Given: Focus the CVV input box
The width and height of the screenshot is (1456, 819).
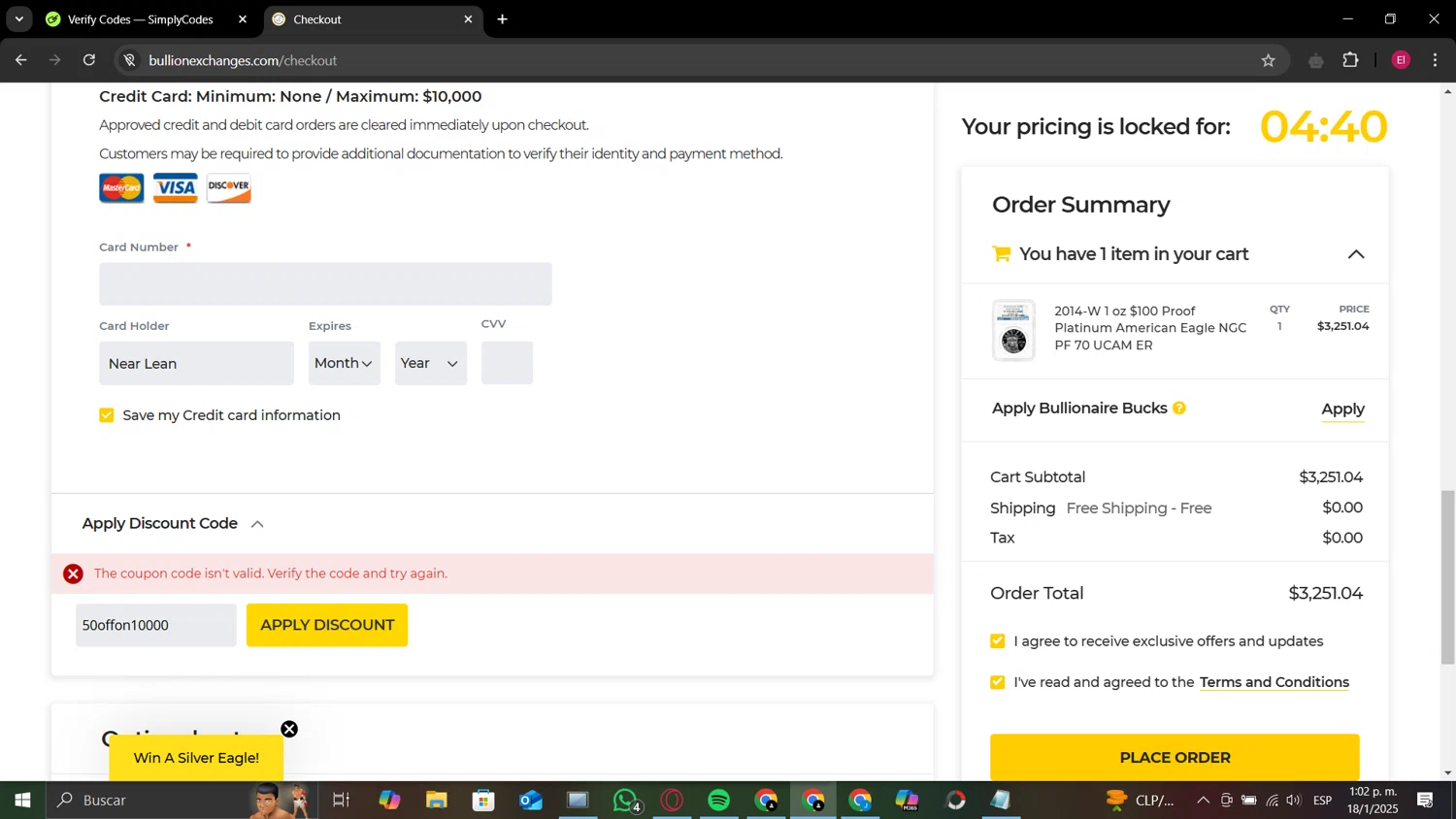Looking at the screenshot, I should point(507,363).
